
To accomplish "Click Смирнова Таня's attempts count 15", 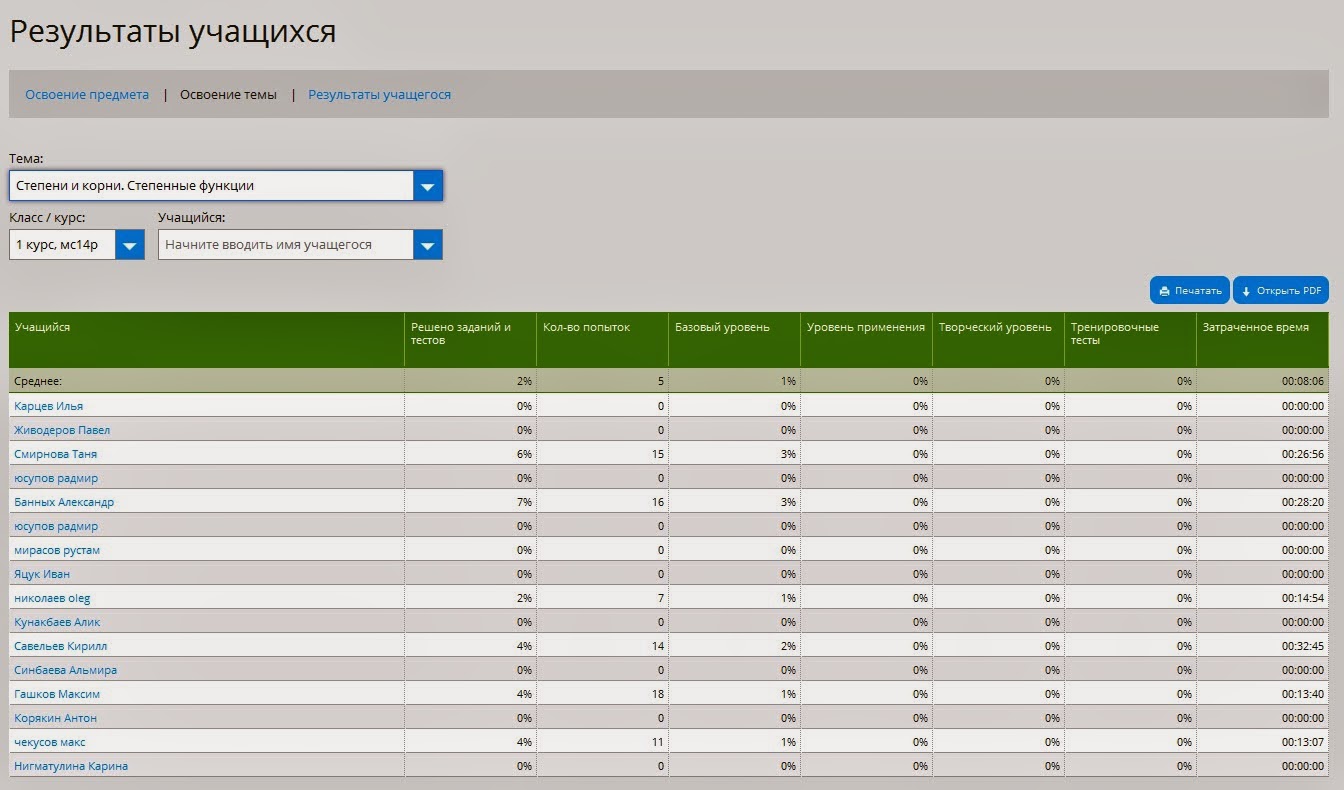I will click(658, 454).
